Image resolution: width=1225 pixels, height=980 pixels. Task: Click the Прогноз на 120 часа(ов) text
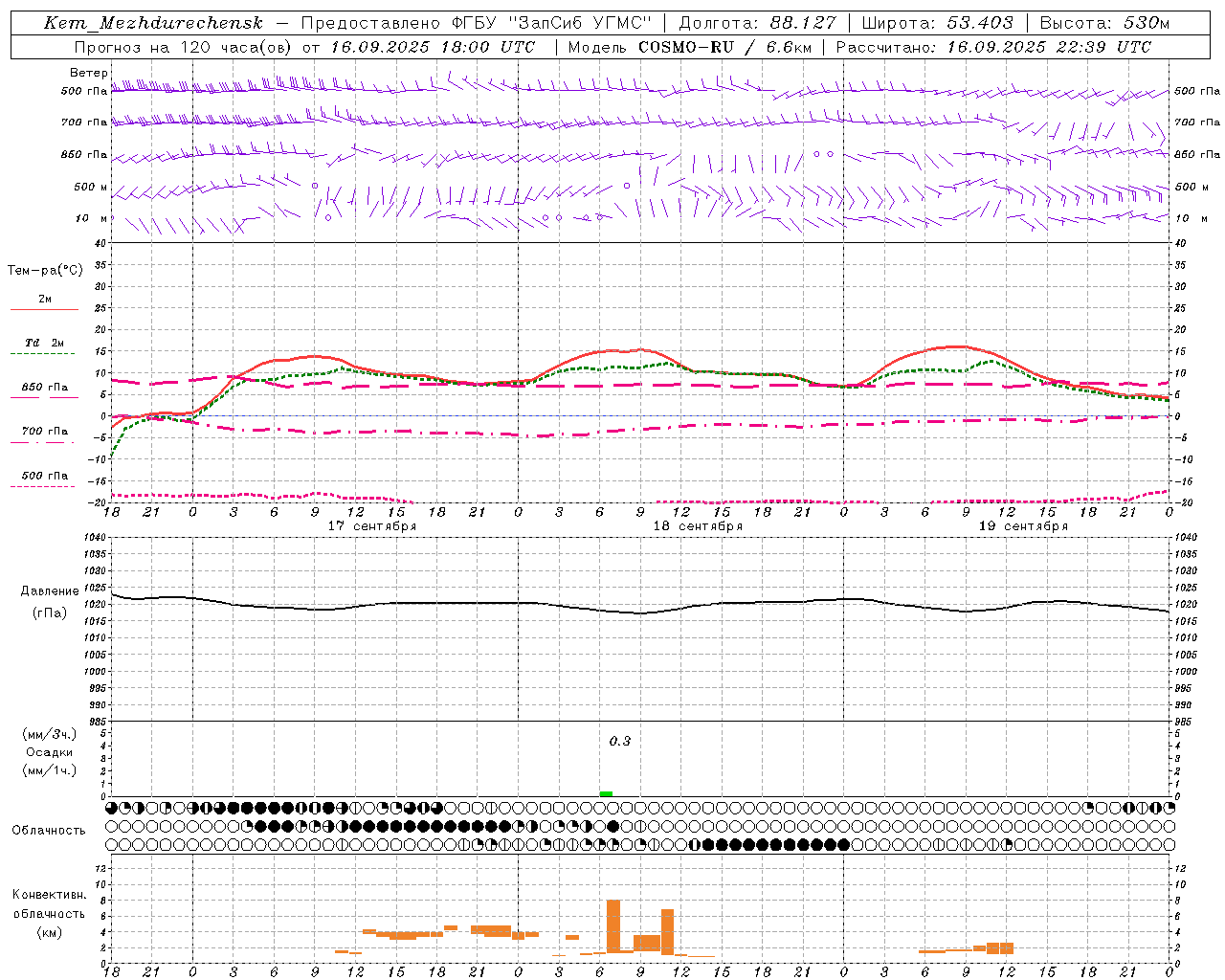pos(184,47)
